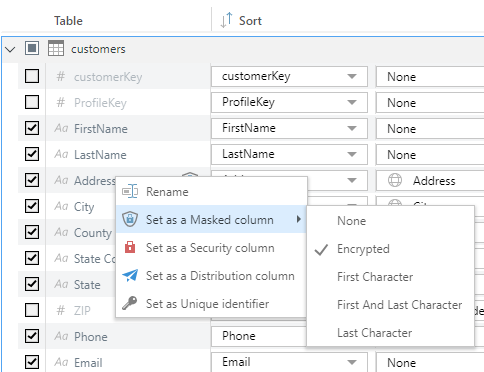Check the ZIP column checkbox
This screenshot has width=484, height=372.
[x=32, y=310]
